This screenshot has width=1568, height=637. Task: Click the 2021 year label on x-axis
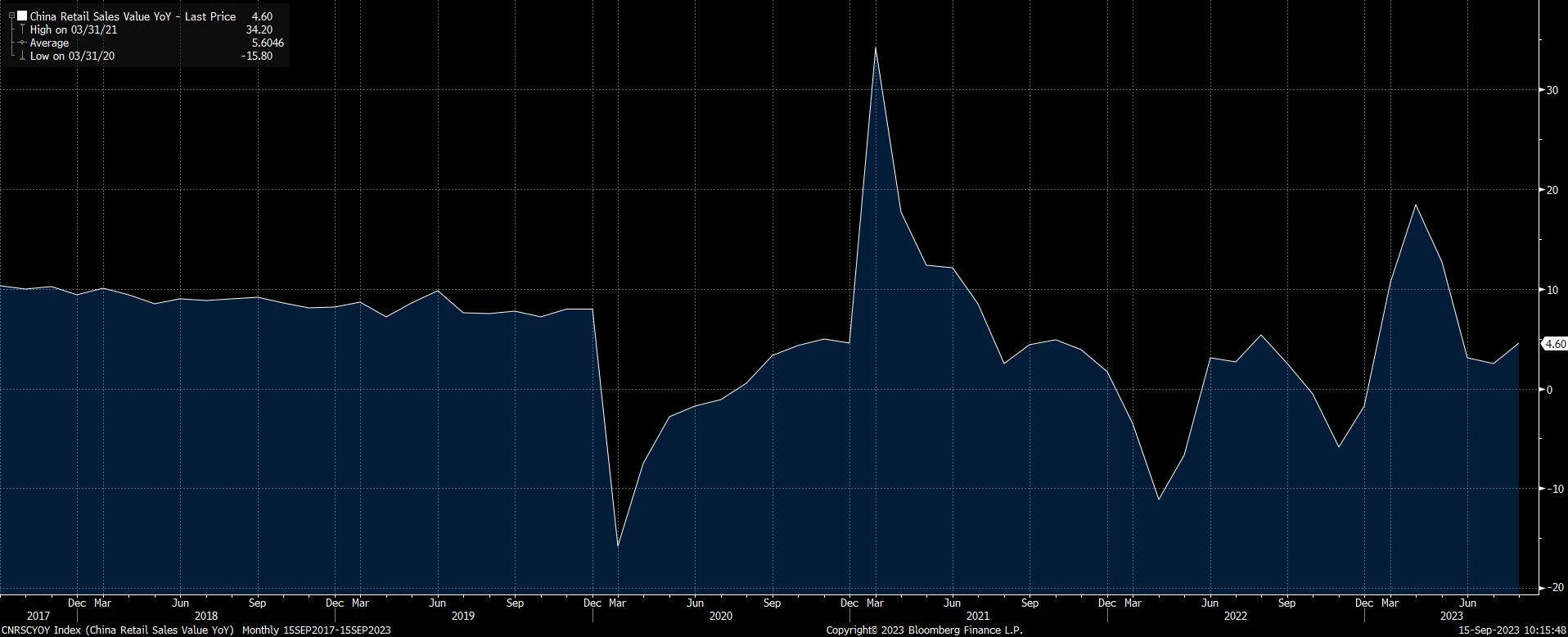pyautogui.click(x=977, y=616)
